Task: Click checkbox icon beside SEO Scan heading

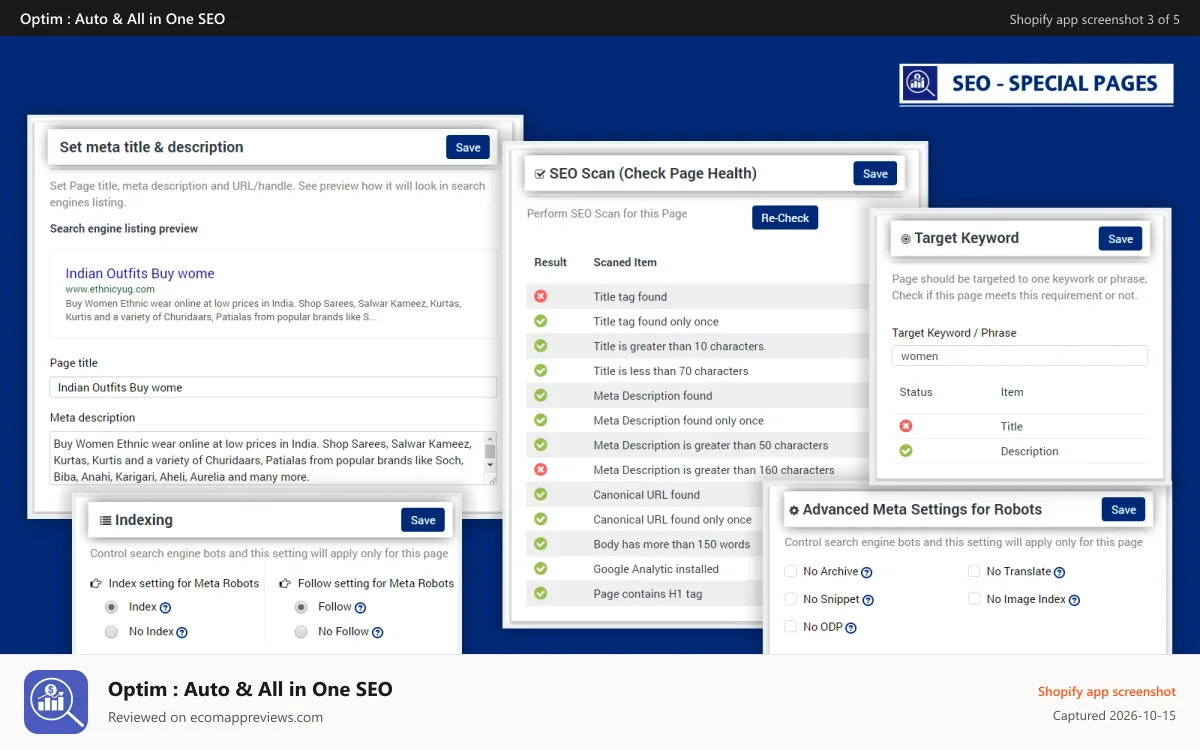Action: click(540, 174)
